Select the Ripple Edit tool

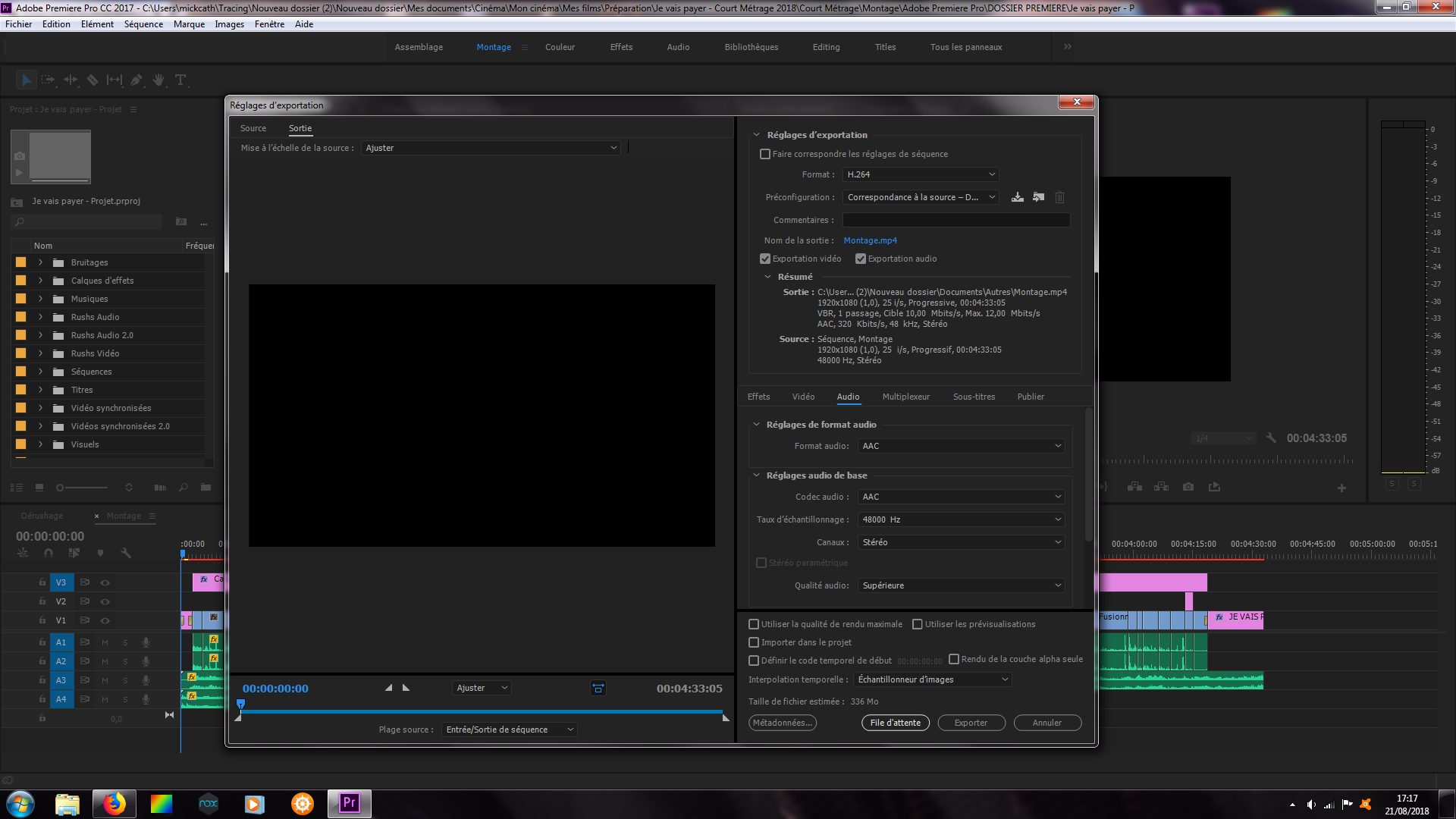click(71, 80)
